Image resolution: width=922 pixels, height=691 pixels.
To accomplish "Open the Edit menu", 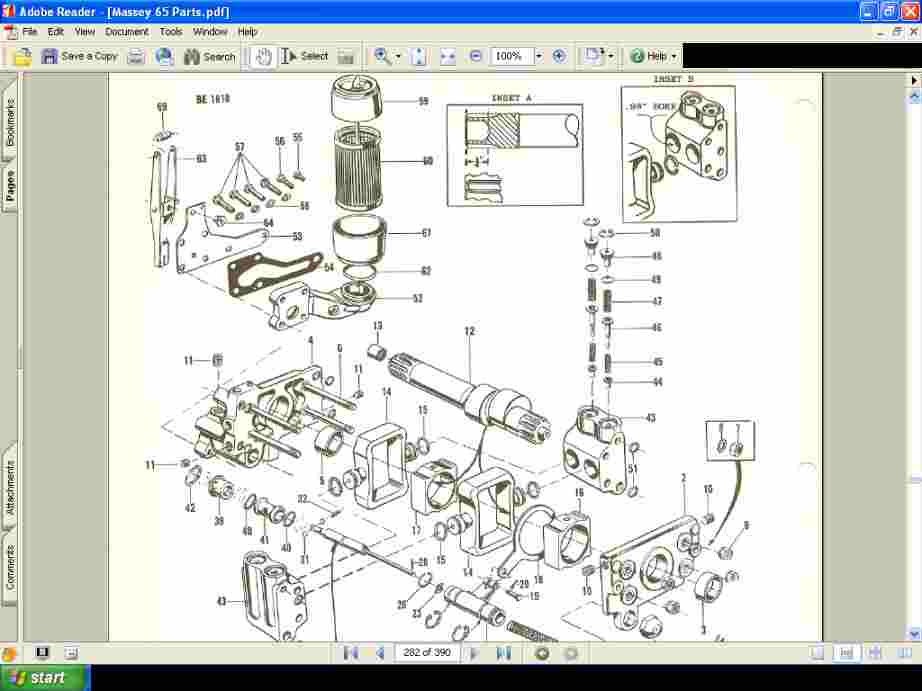I will tap(55, 32).
